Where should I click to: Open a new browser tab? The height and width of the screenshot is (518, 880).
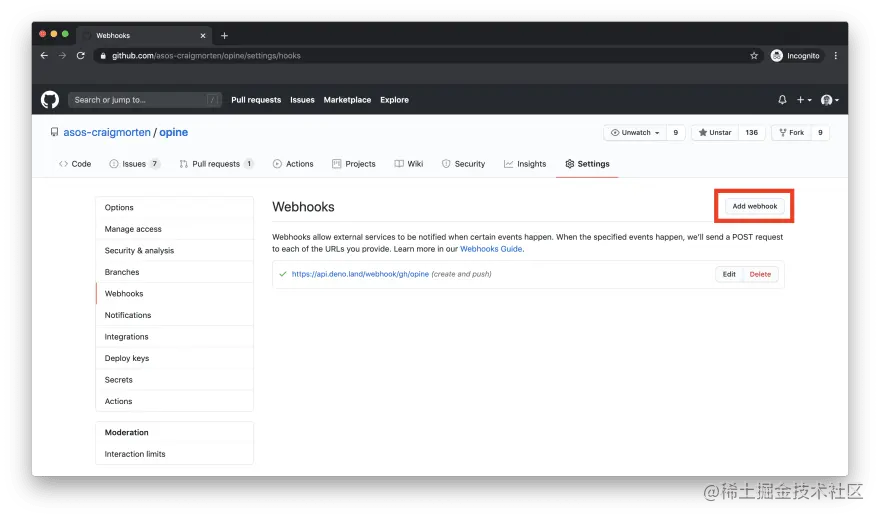[224, 35]
